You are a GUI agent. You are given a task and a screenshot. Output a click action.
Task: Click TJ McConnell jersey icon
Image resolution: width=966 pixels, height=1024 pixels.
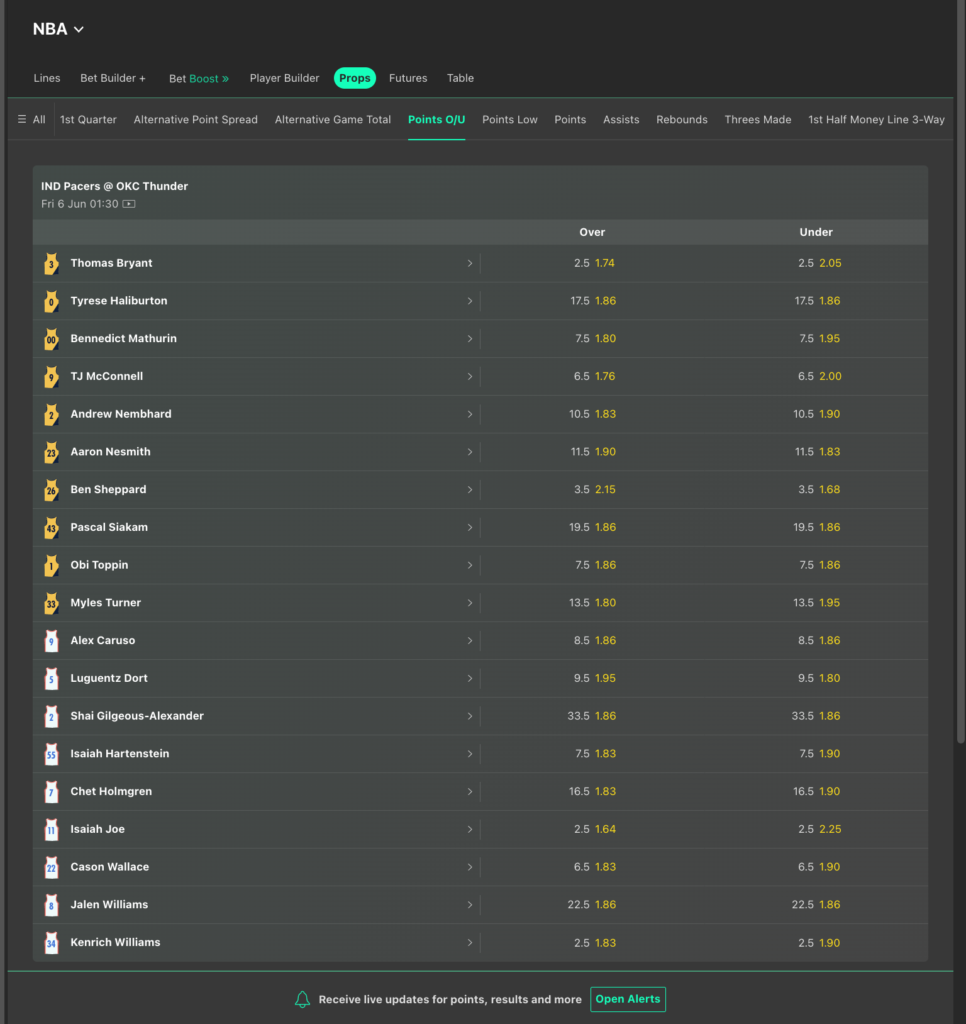click(52, 377)
